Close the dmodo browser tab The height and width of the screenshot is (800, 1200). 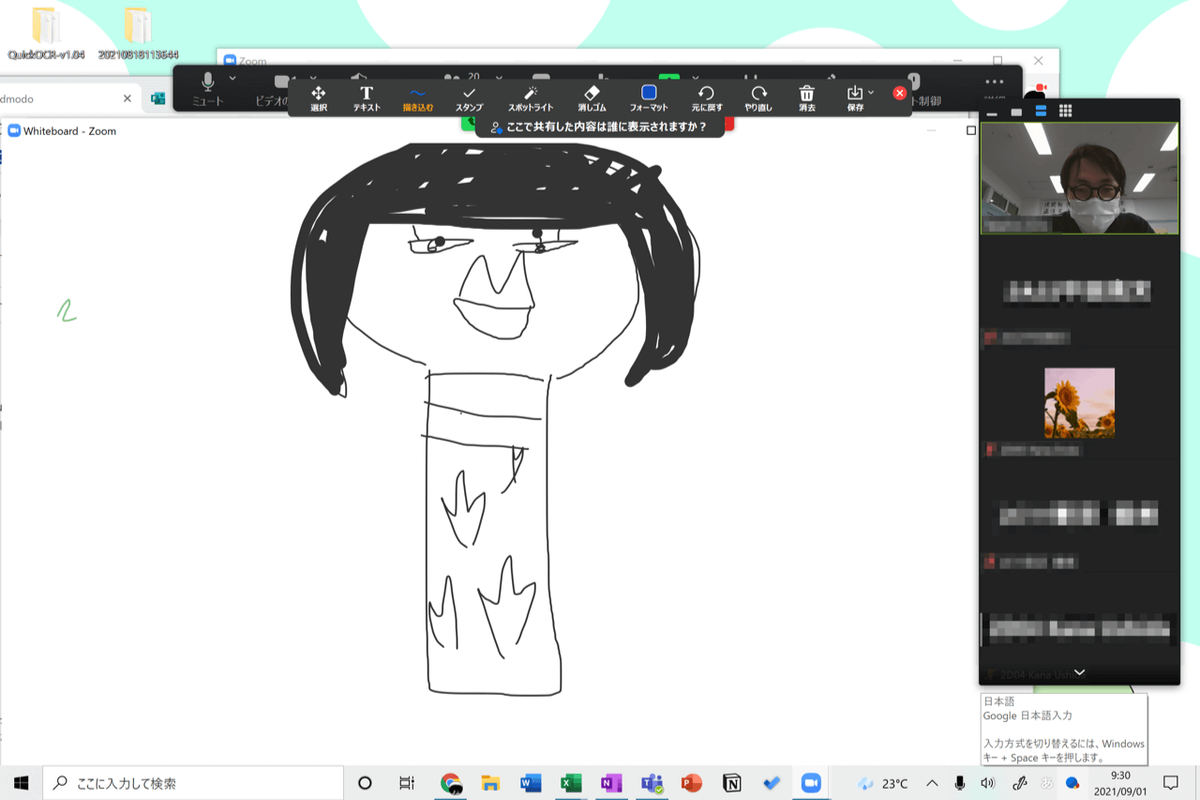click(x=127, y=99)
